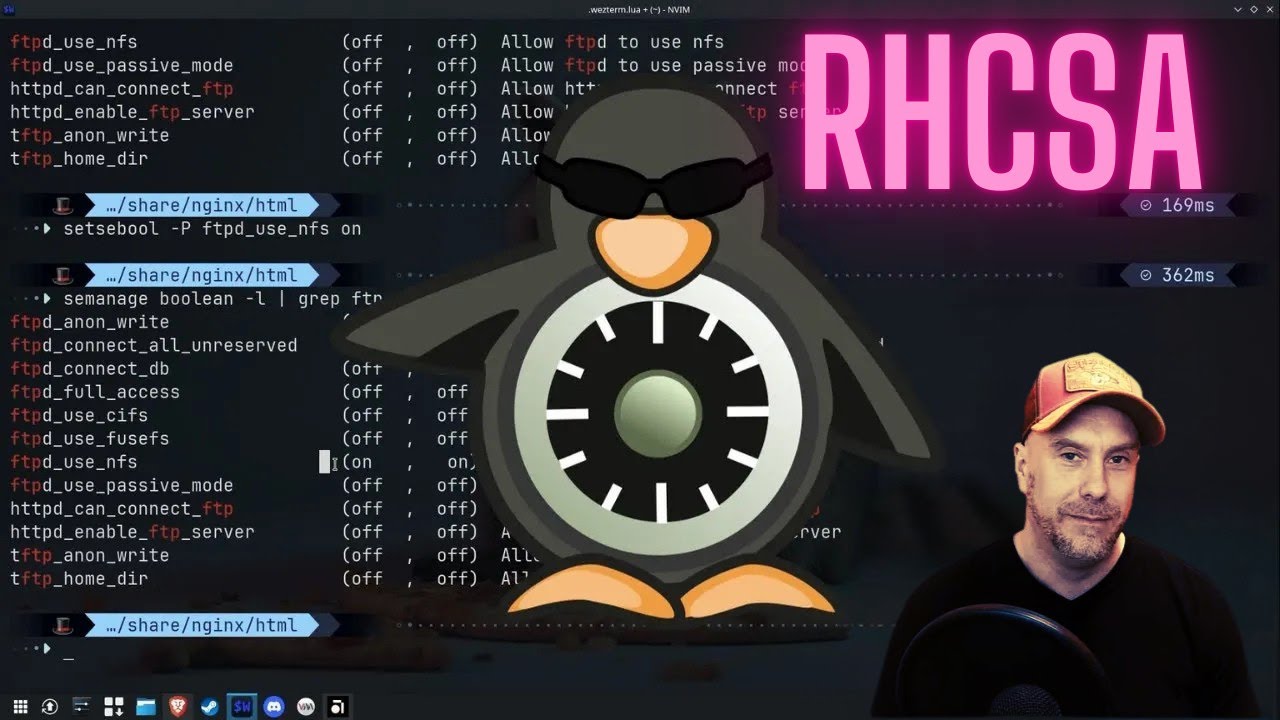This screenshot has height=720, width=1280.
Task: Click 'ftpd_use_passive_mode' in the lower listing
Action: (x=122, y=485)
